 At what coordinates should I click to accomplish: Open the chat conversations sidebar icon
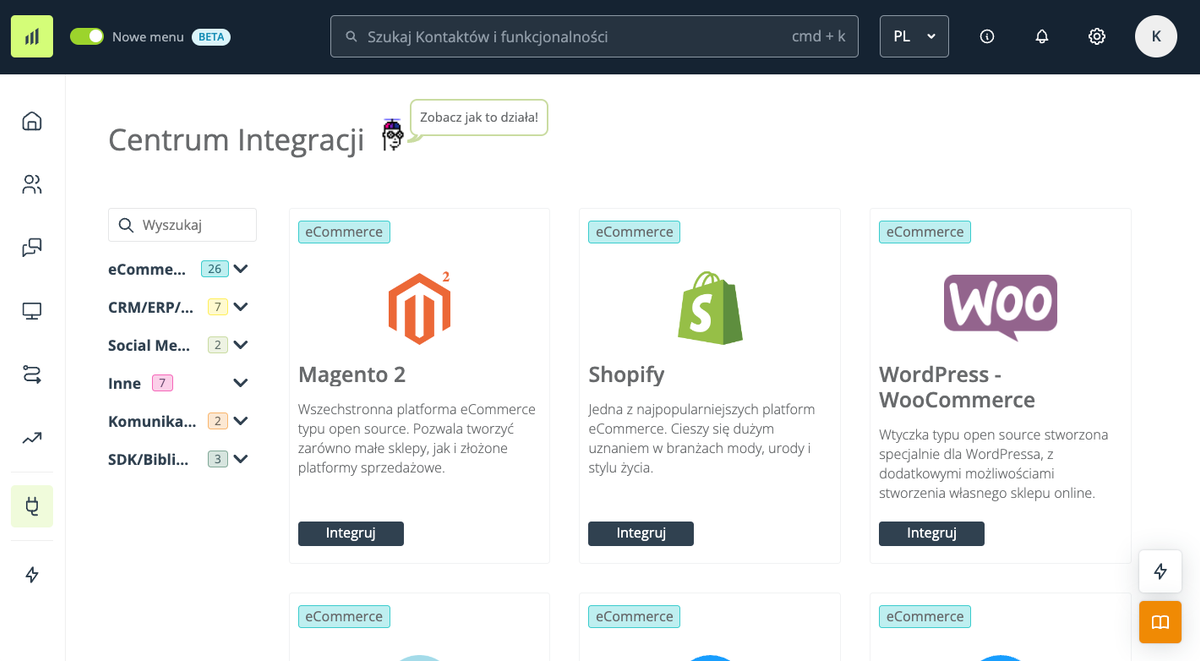click(32, 247)
